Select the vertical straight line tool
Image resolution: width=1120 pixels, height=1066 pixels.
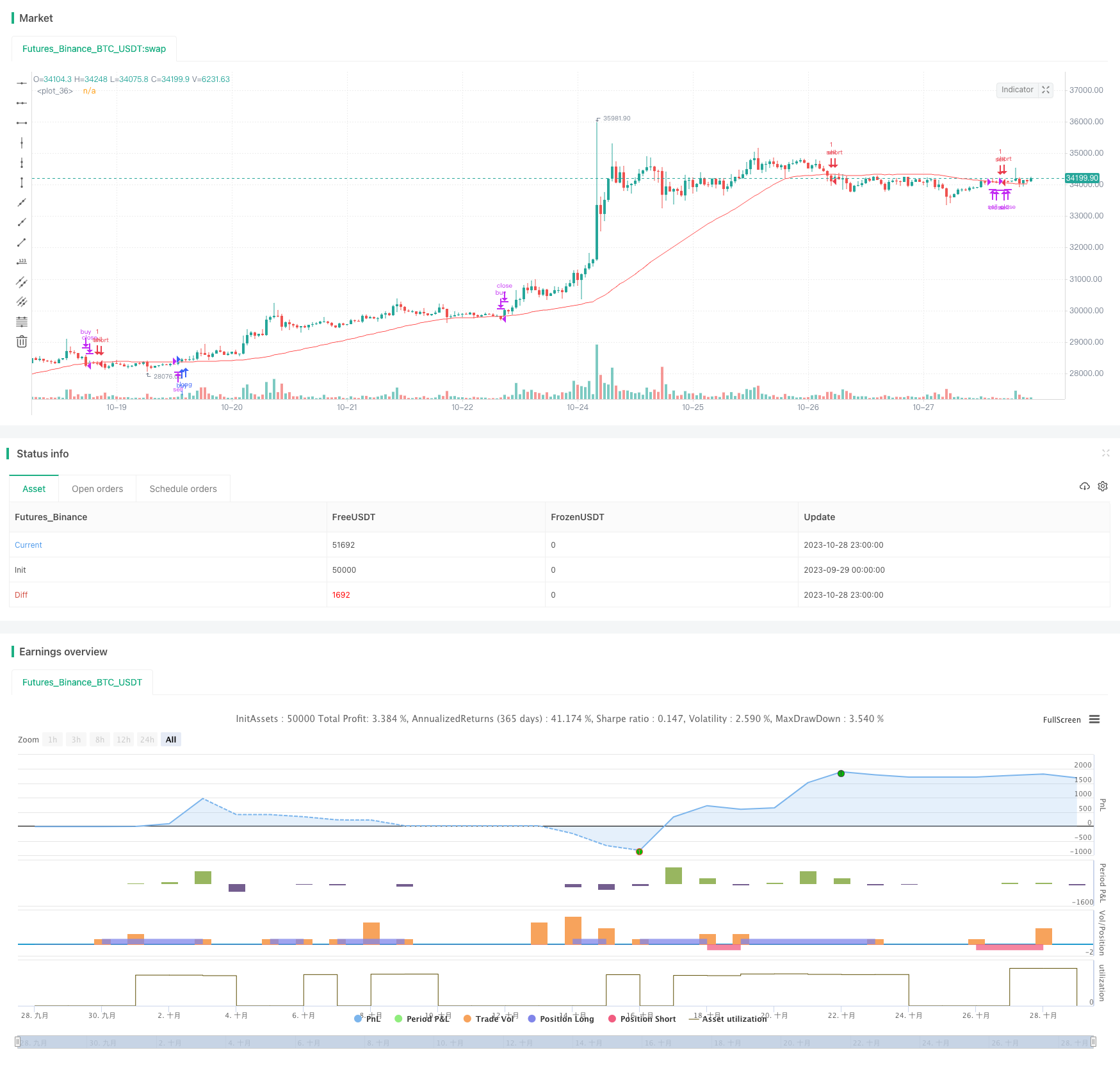tap(22, 143)
